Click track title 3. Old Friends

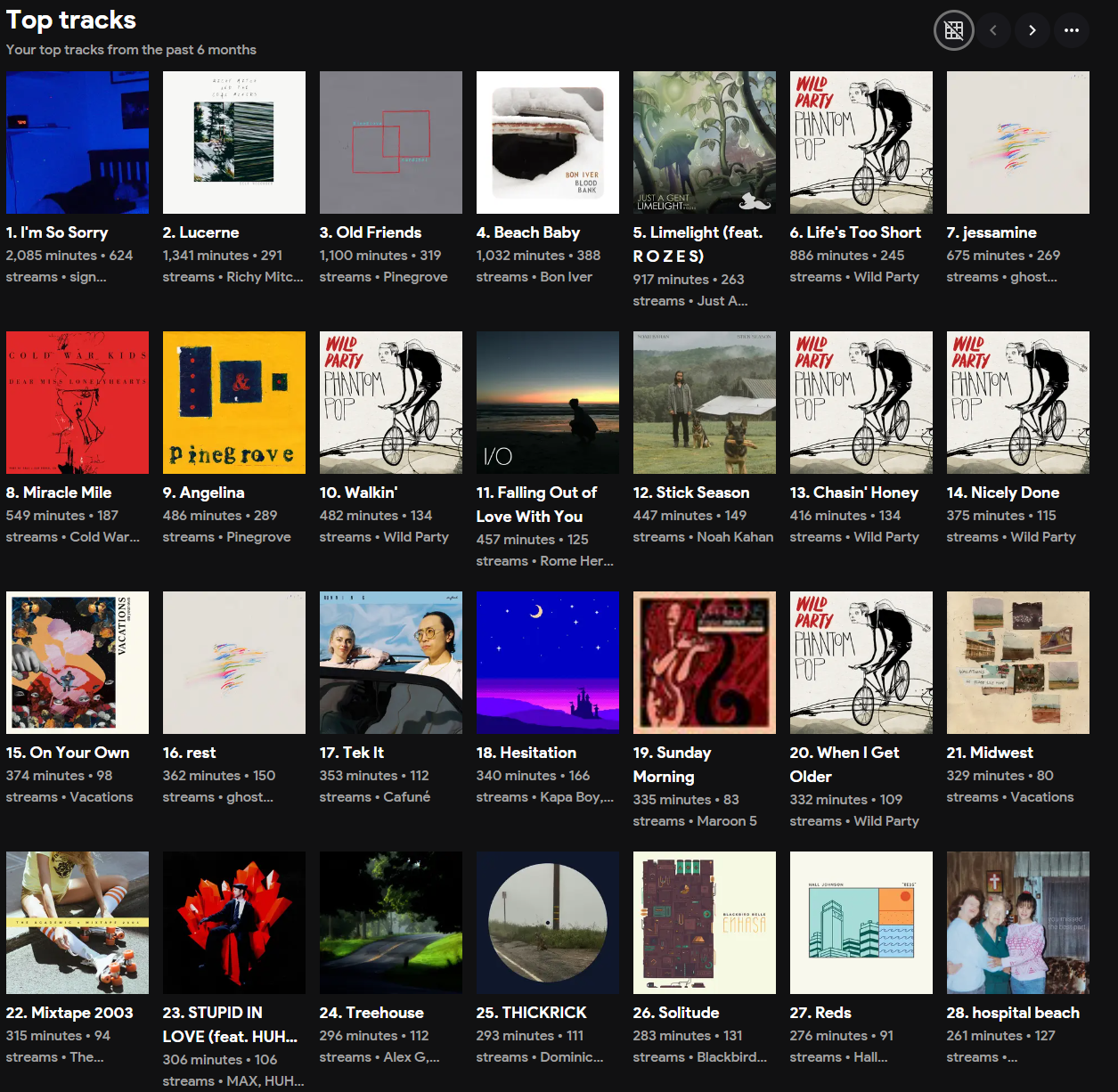(371, 232)
